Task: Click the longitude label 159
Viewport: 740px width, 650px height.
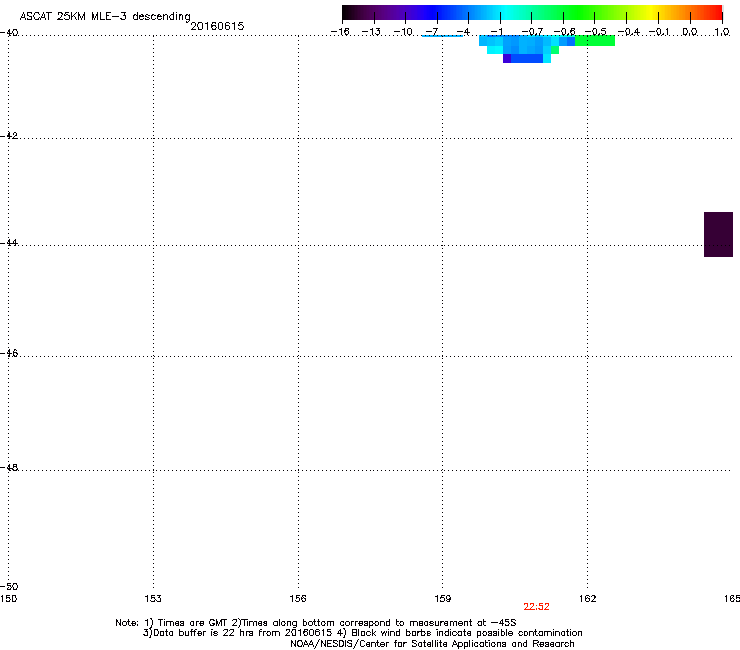Action: 443,599
